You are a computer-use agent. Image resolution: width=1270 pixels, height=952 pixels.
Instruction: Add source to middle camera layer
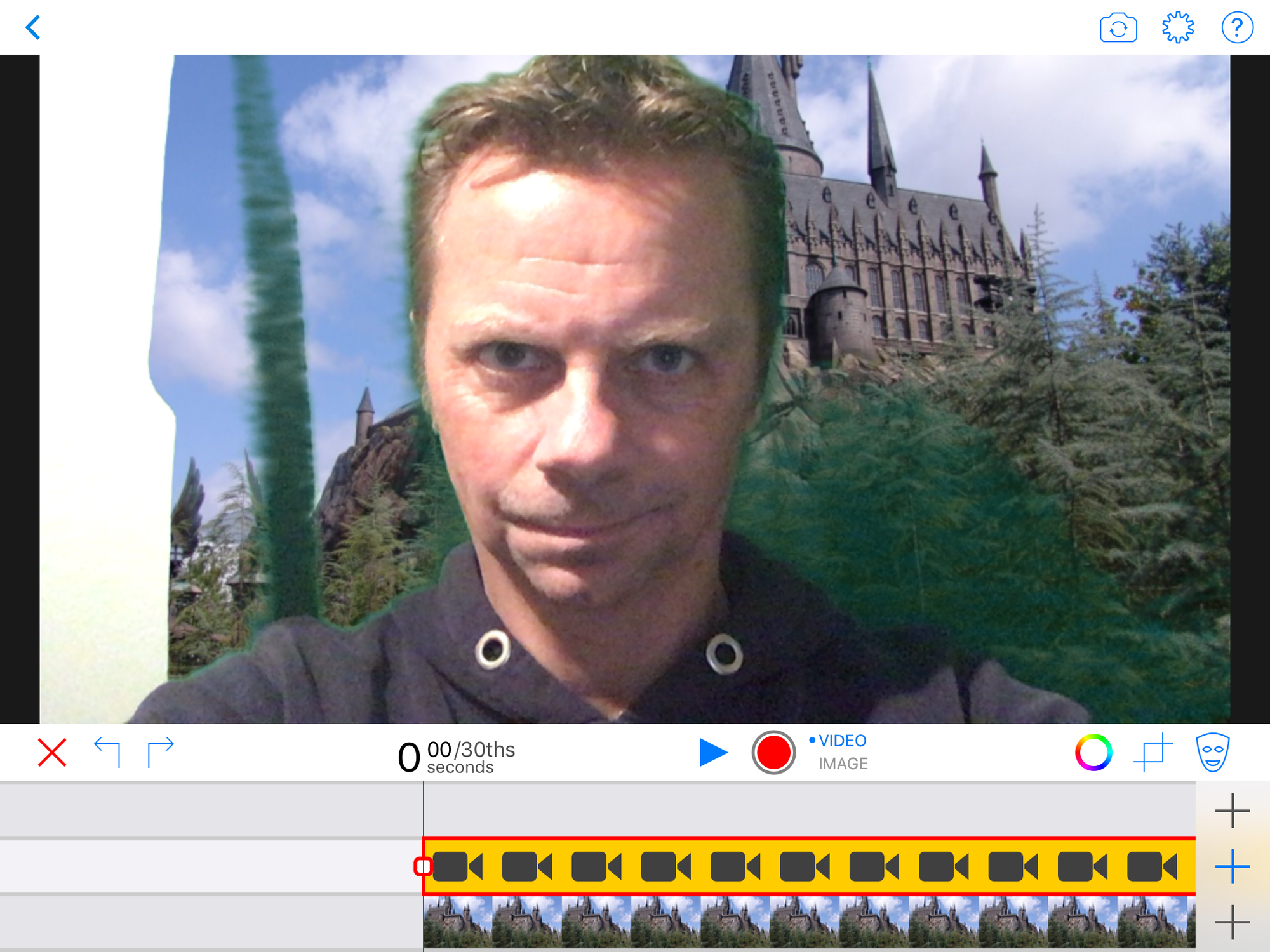pos(1233,866)
